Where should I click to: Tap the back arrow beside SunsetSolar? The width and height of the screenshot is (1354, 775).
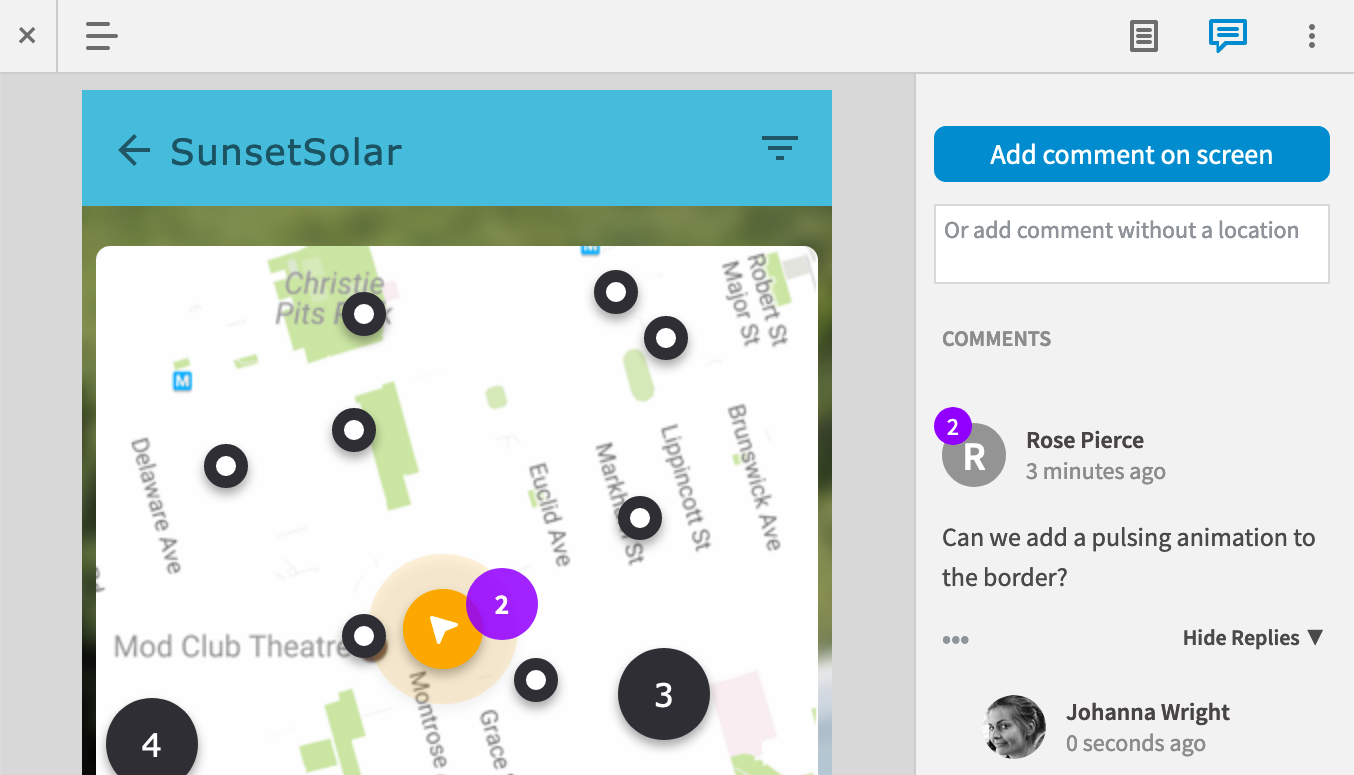pos(134,151)
